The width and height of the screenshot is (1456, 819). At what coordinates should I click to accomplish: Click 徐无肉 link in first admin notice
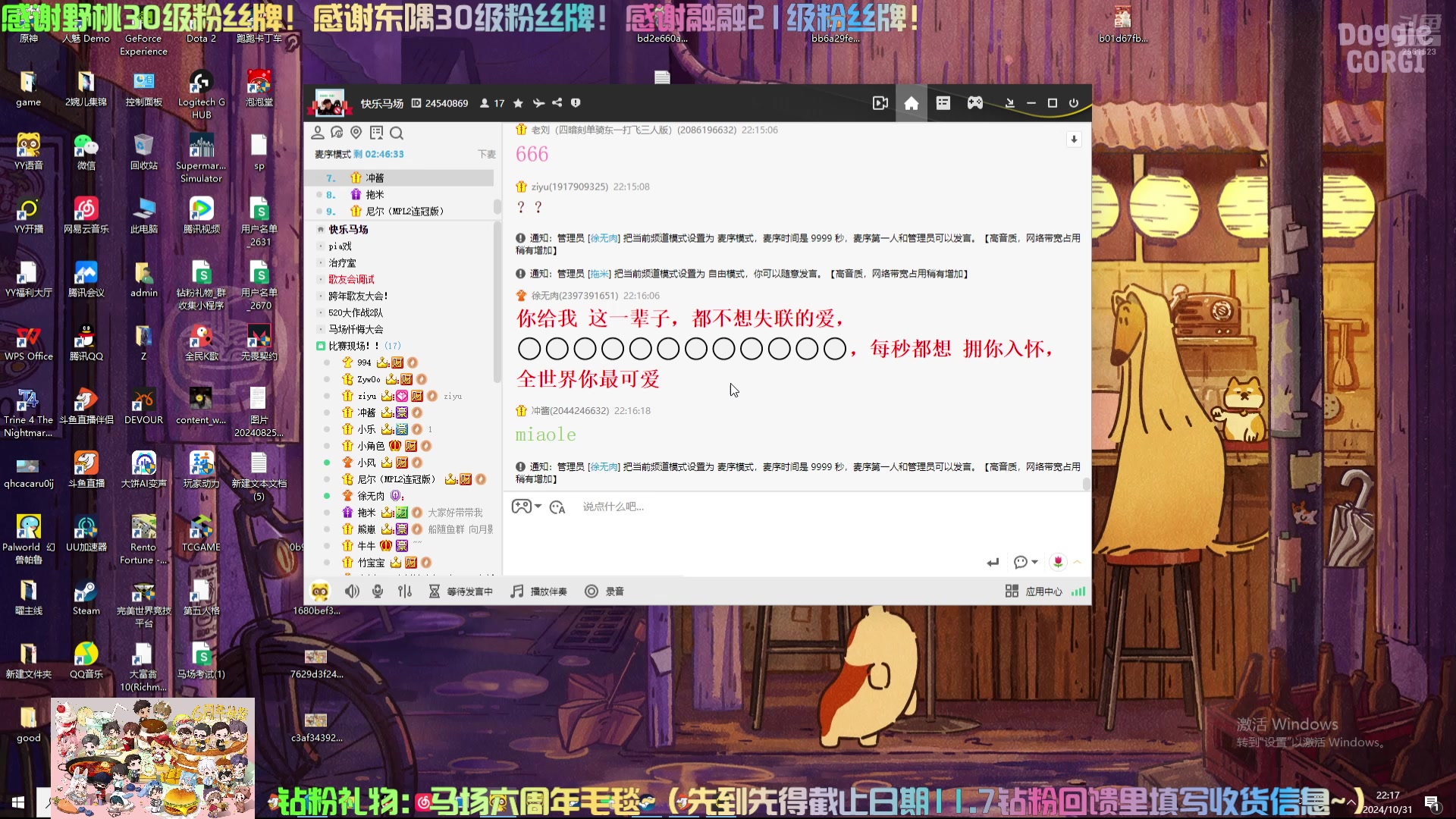click(604, 238)
